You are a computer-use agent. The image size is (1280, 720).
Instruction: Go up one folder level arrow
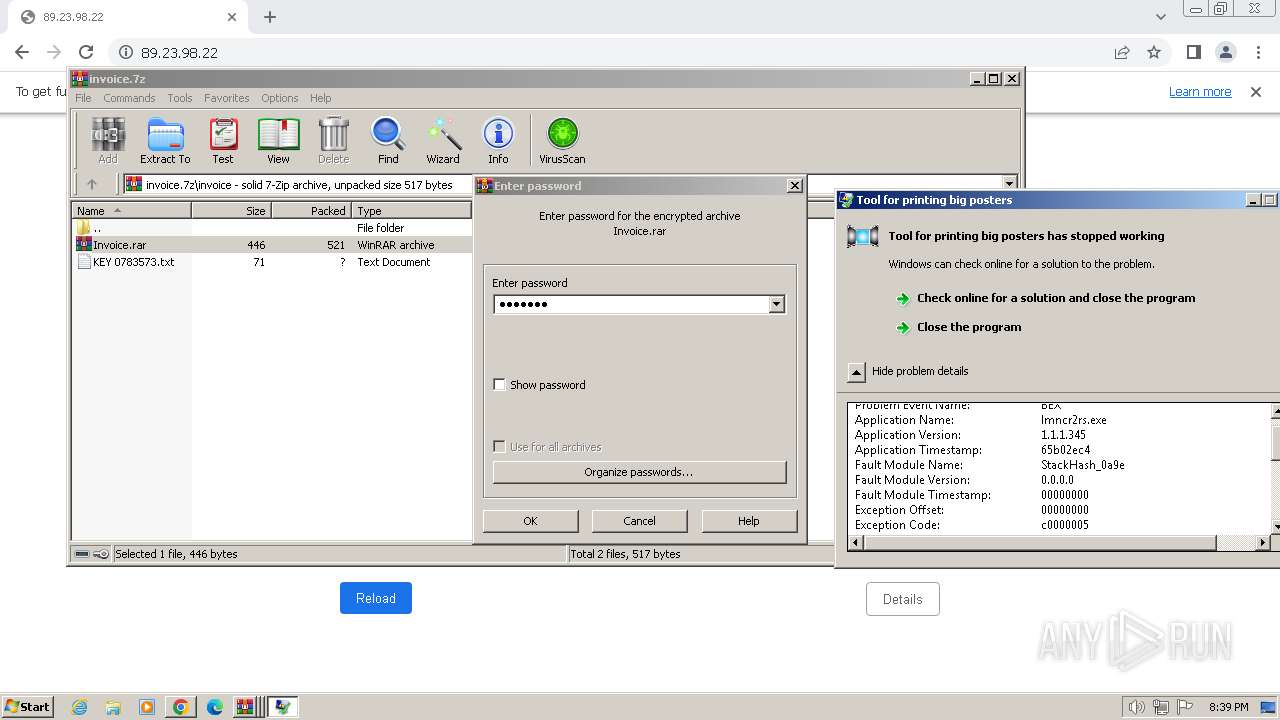(x=92, y=184)
